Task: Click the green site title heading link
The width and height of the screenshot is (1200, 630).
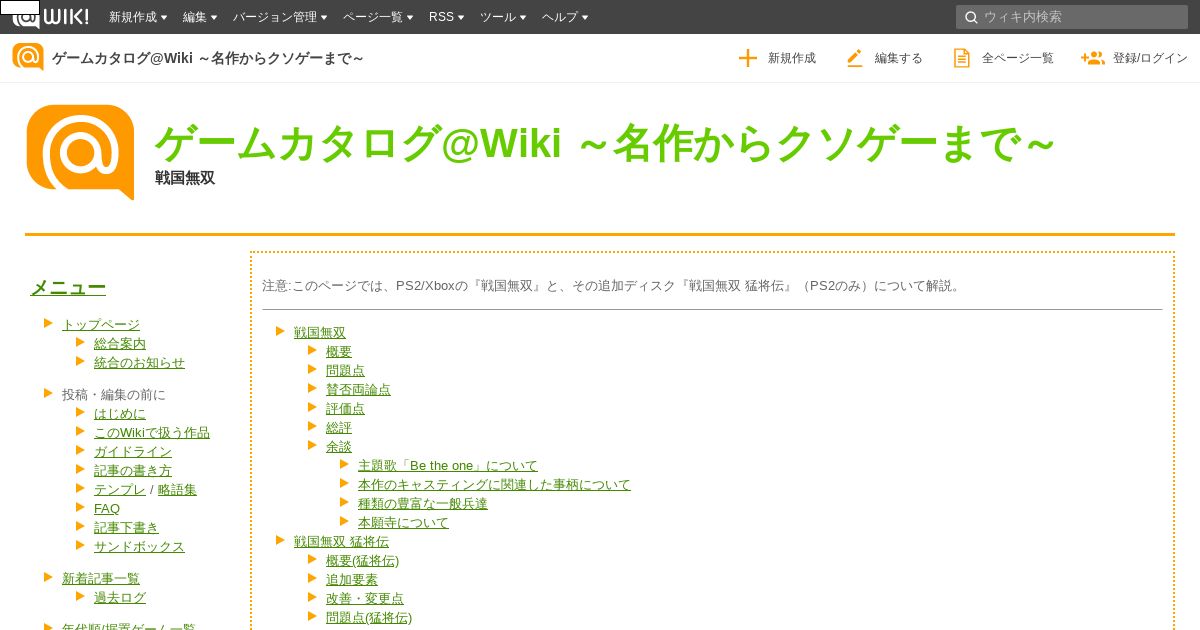Action: click(x=605, y=144)
